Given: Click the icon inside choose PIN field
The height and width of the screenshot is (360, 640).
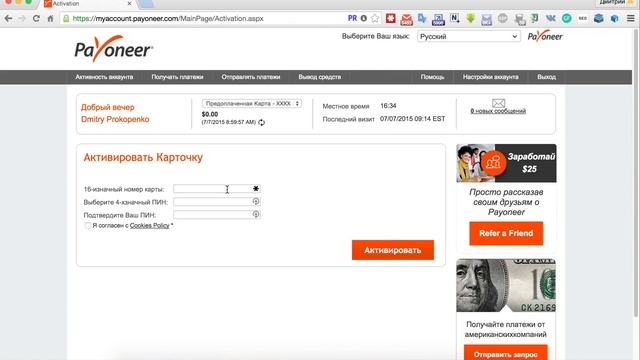Looking at the screenshot, I should 256,201.
